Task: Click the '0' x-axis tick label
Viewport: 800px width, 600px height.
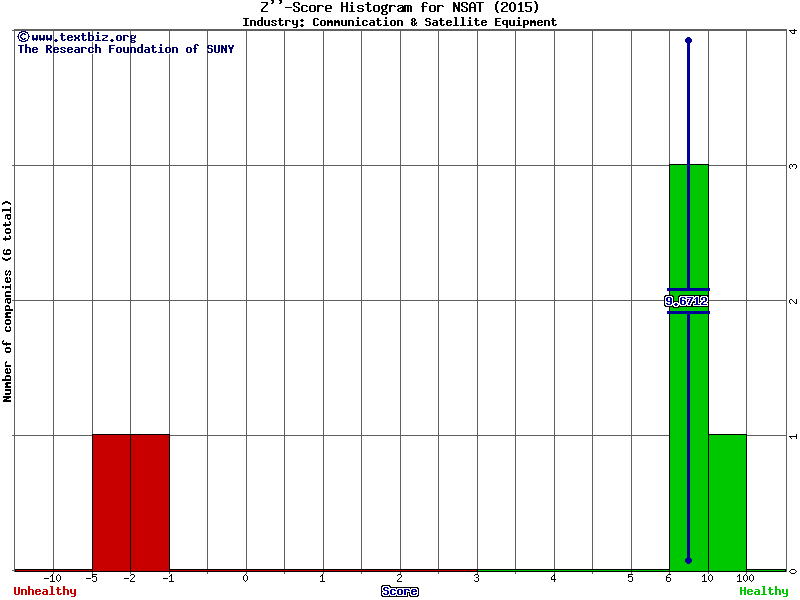Action: pos(245,578)
